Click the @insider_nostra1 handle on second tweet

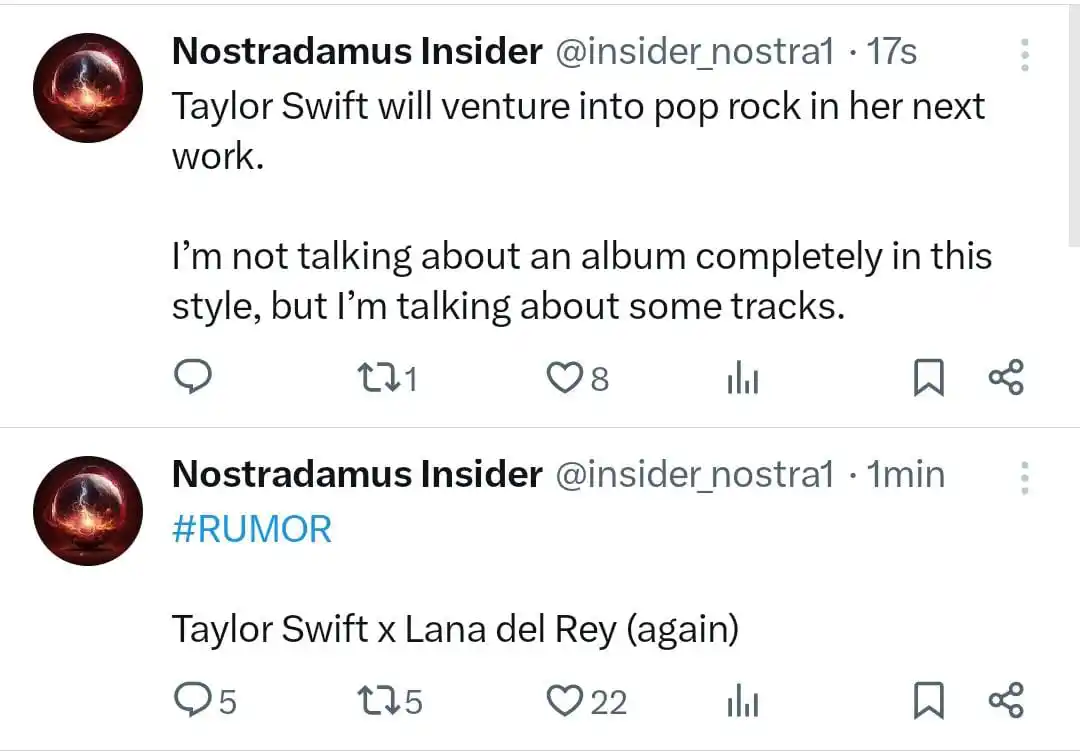coord(693,475)
